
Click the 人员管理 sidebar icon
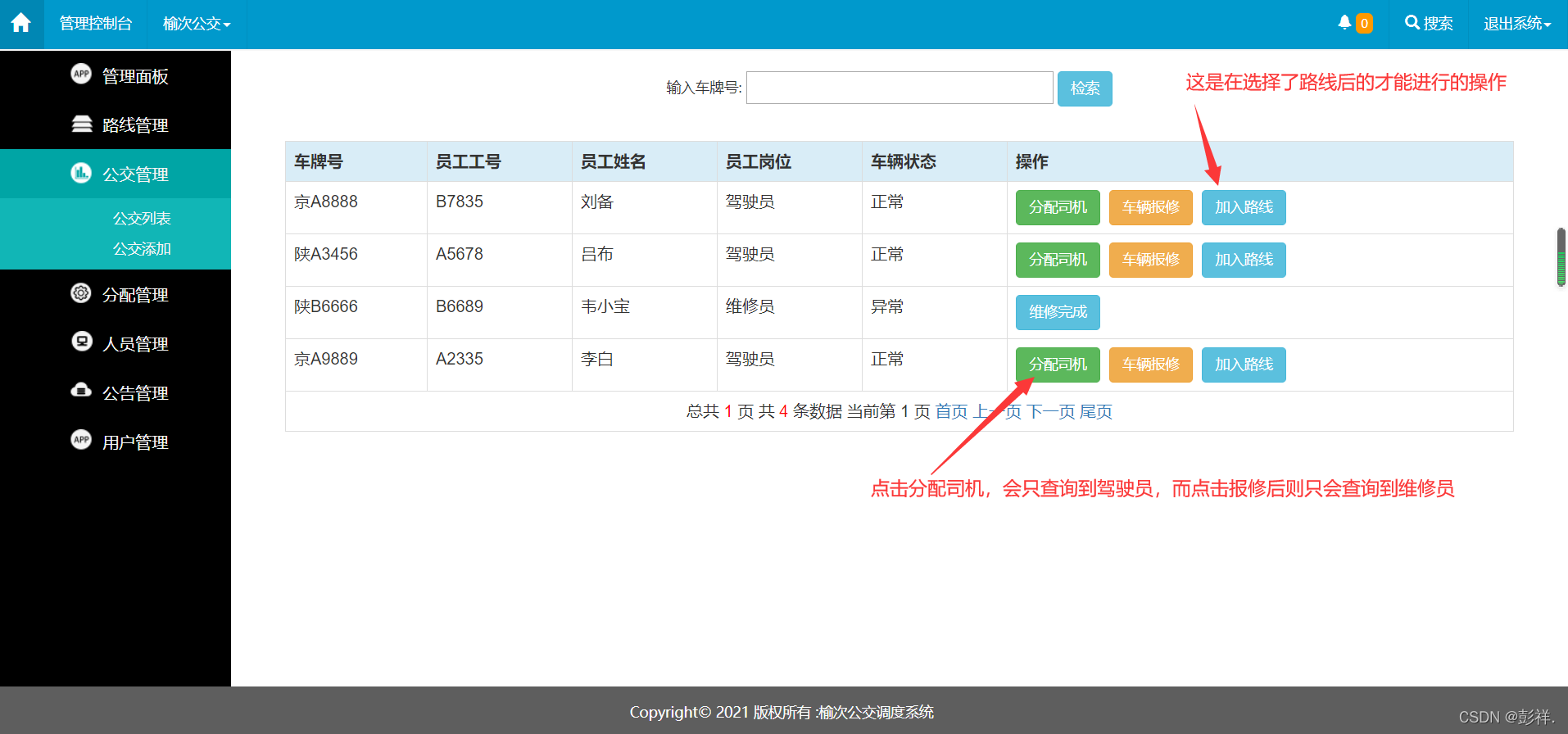pyautogui.click(x=81, y=342)
